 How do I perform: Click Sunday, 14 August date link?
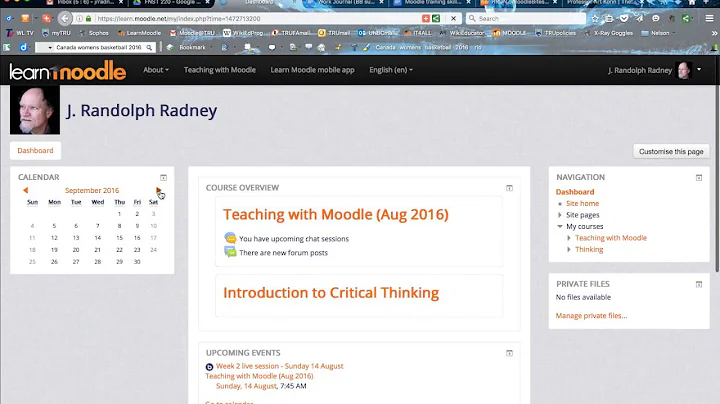[x=246, y=386]
